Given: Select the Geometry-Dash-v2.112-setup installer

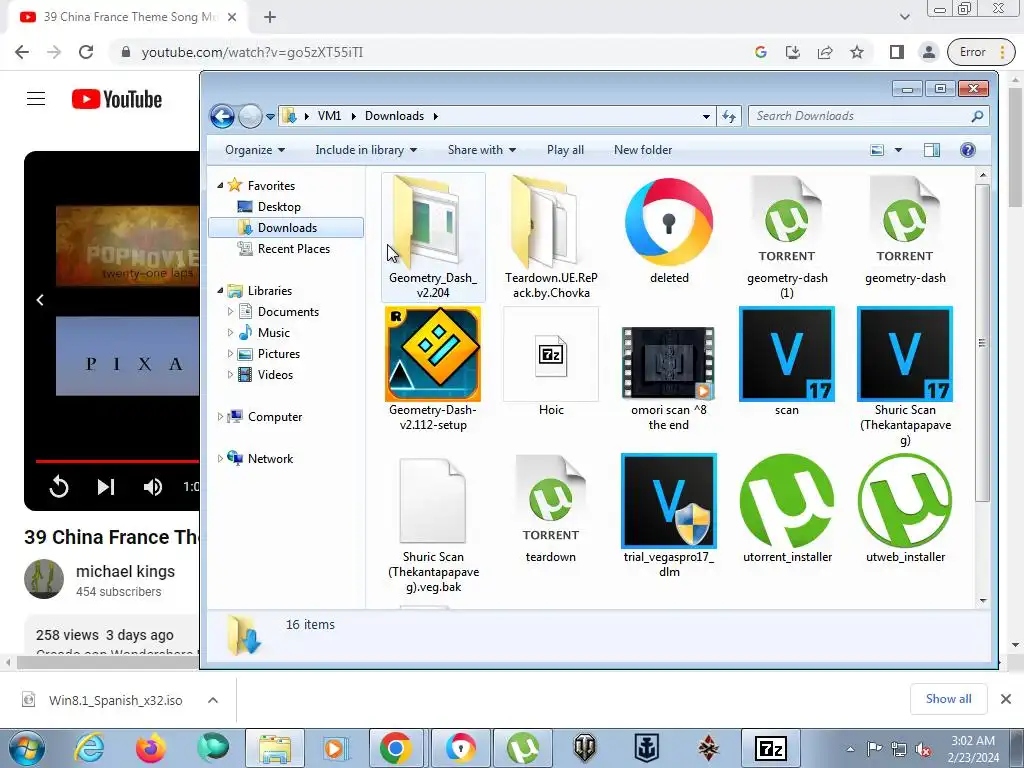Looking at the screenshot, I should click(x=433, y=369).
